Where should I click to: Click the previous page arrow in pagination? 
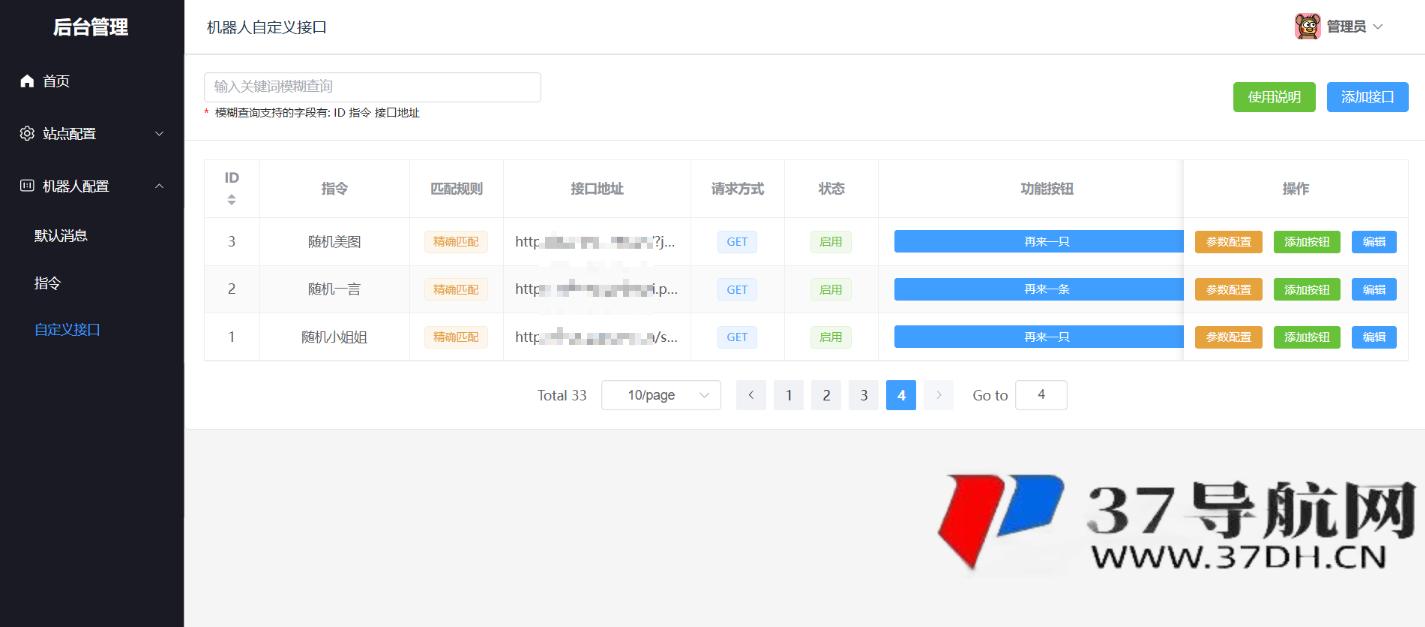tap(751, 395)
